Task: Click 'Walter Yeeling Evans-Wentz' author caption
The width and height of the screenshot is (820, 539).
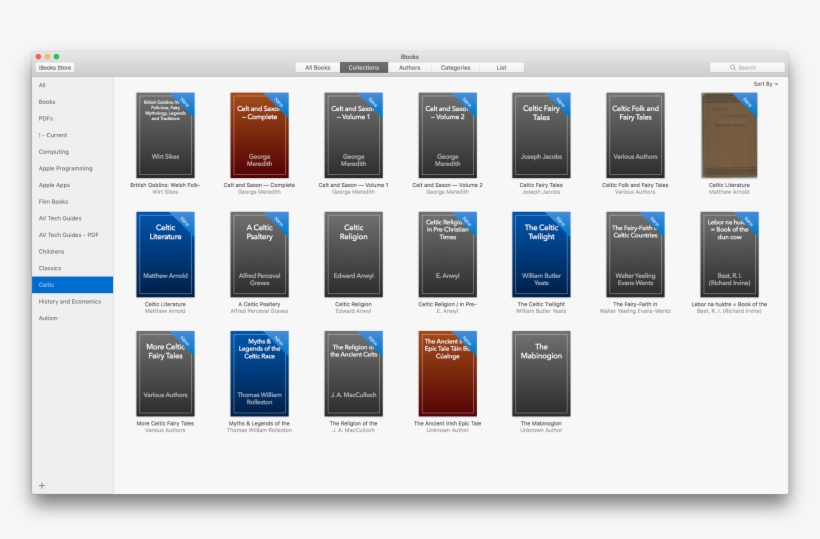Action: tap(635, 311)
